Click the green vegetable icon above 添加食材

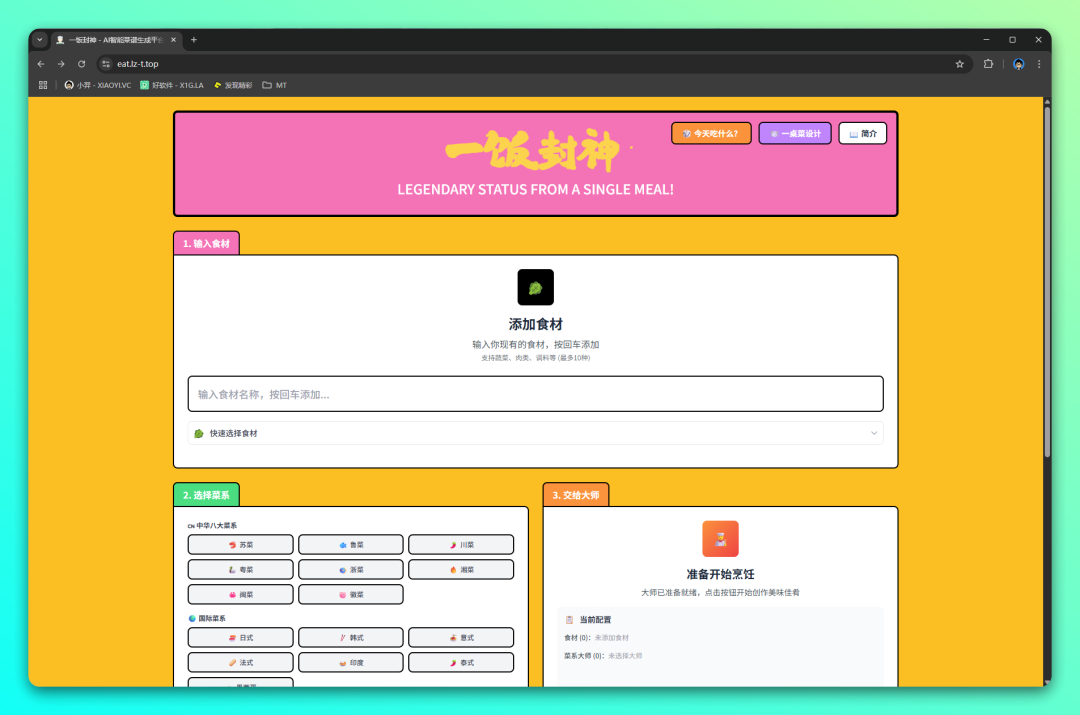pyautogui.click(x=535, y=287)
